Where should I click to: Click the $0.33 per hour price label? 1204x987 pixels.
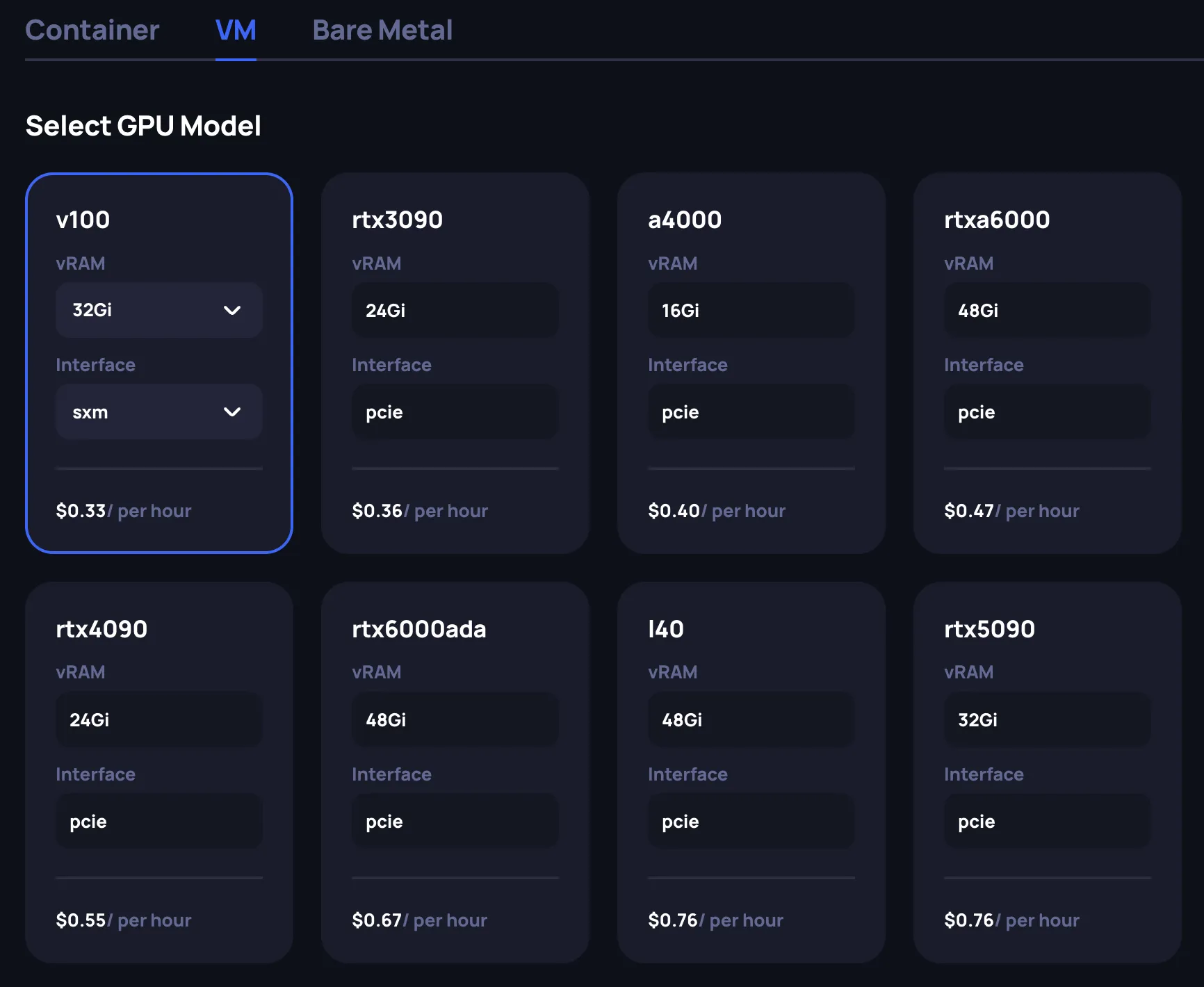(124, 511)
